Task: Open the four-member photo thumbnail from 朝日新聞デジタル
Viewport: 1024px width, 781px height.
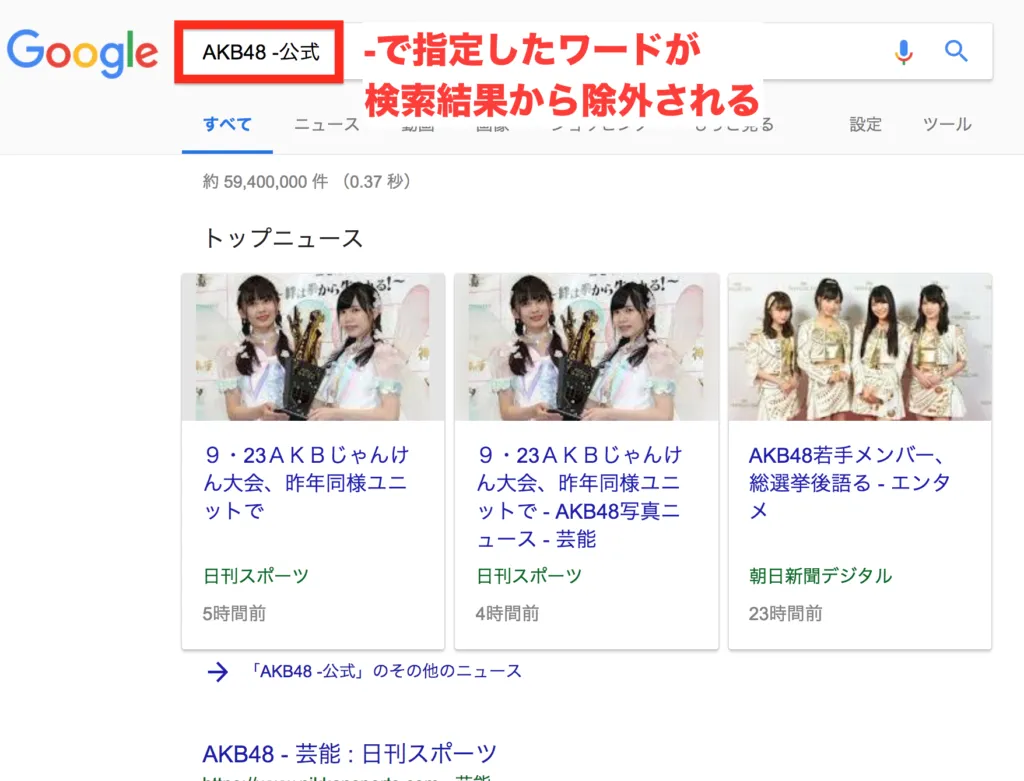Action: [860, 347]
